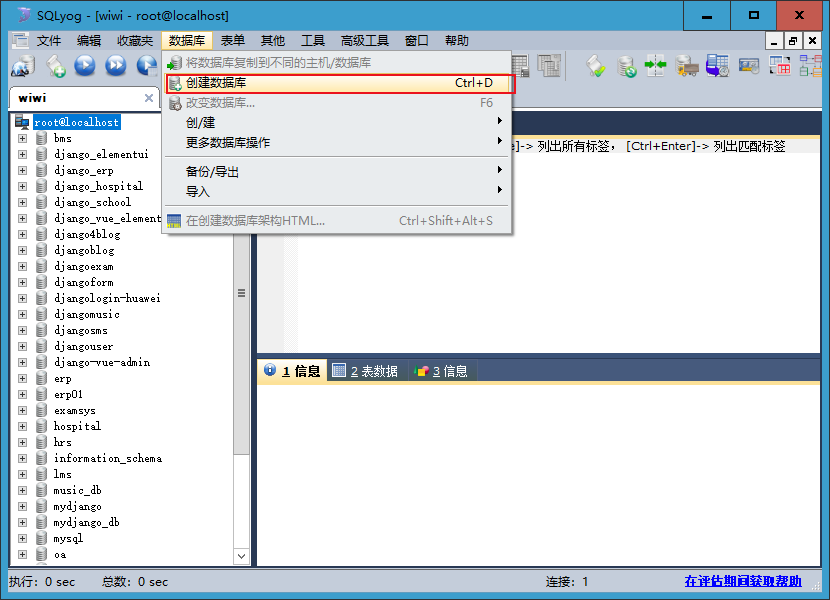Click the database icon beside lms
The width and height of the screenshot is (830, 600).
(x=42, y=474)
